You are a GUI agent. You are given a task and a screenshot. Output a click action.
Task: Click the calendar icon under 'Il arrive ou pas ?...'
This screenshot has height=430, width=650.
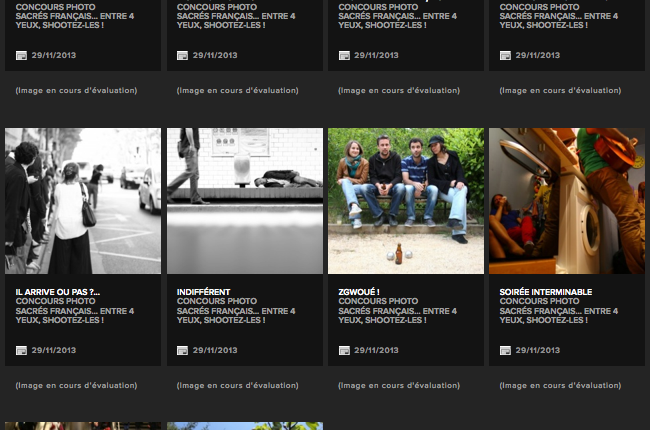[21, 350]
